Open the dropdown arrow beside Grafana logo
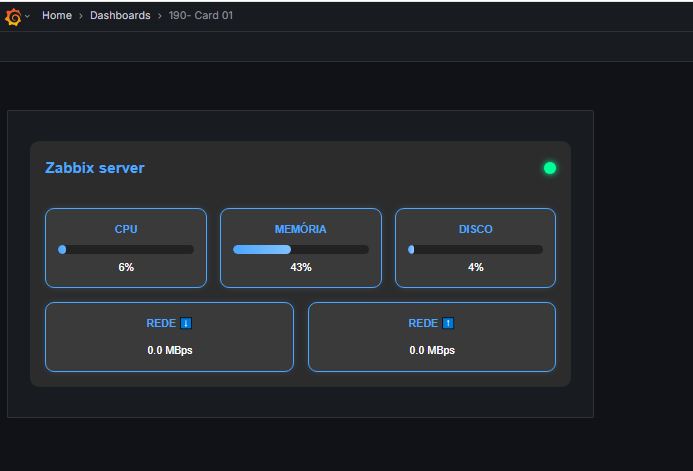Screen dimensions: 693x471 coord(27,16)
